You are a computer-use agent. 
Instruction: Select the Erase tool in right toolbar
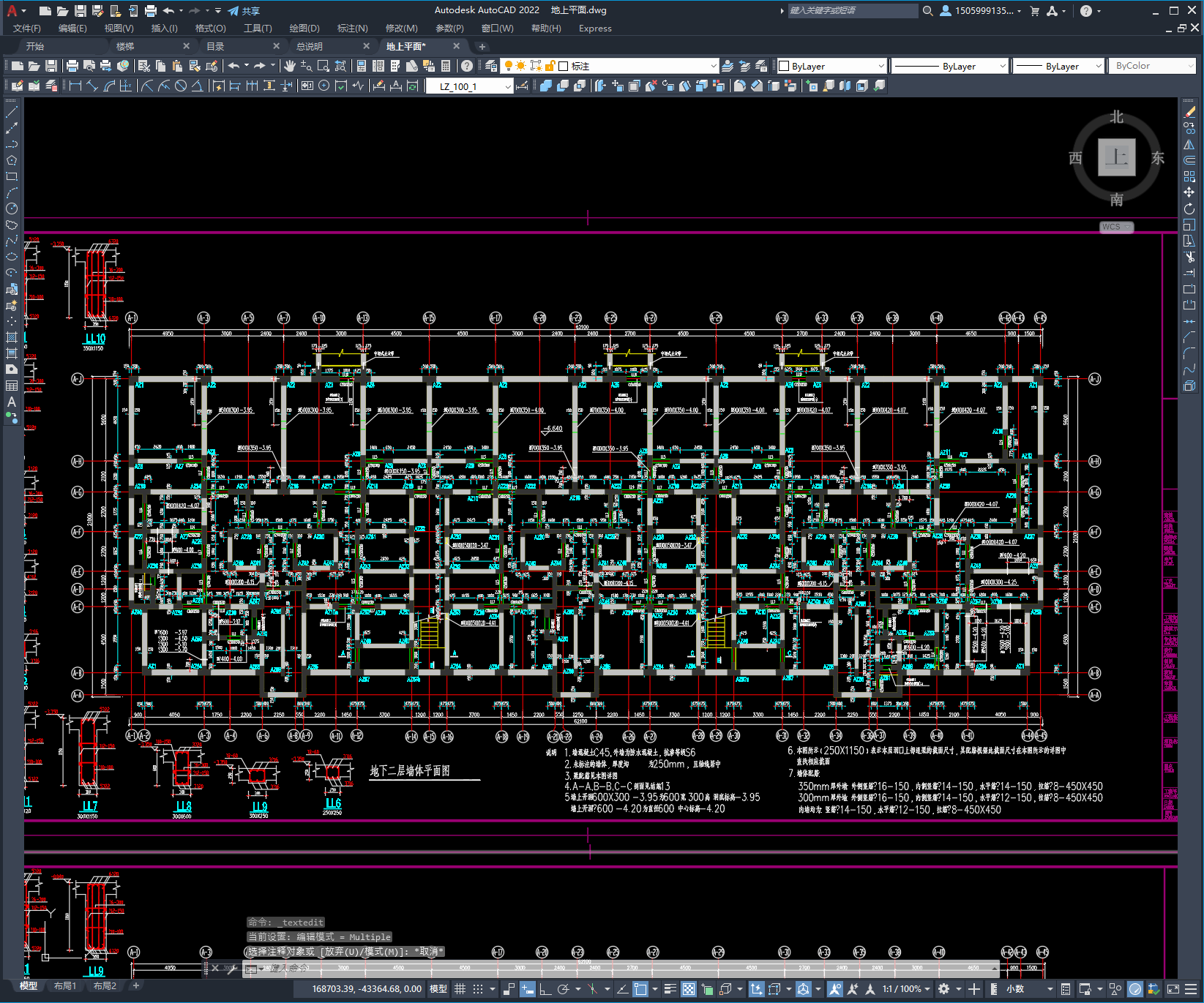[1189, 112]
